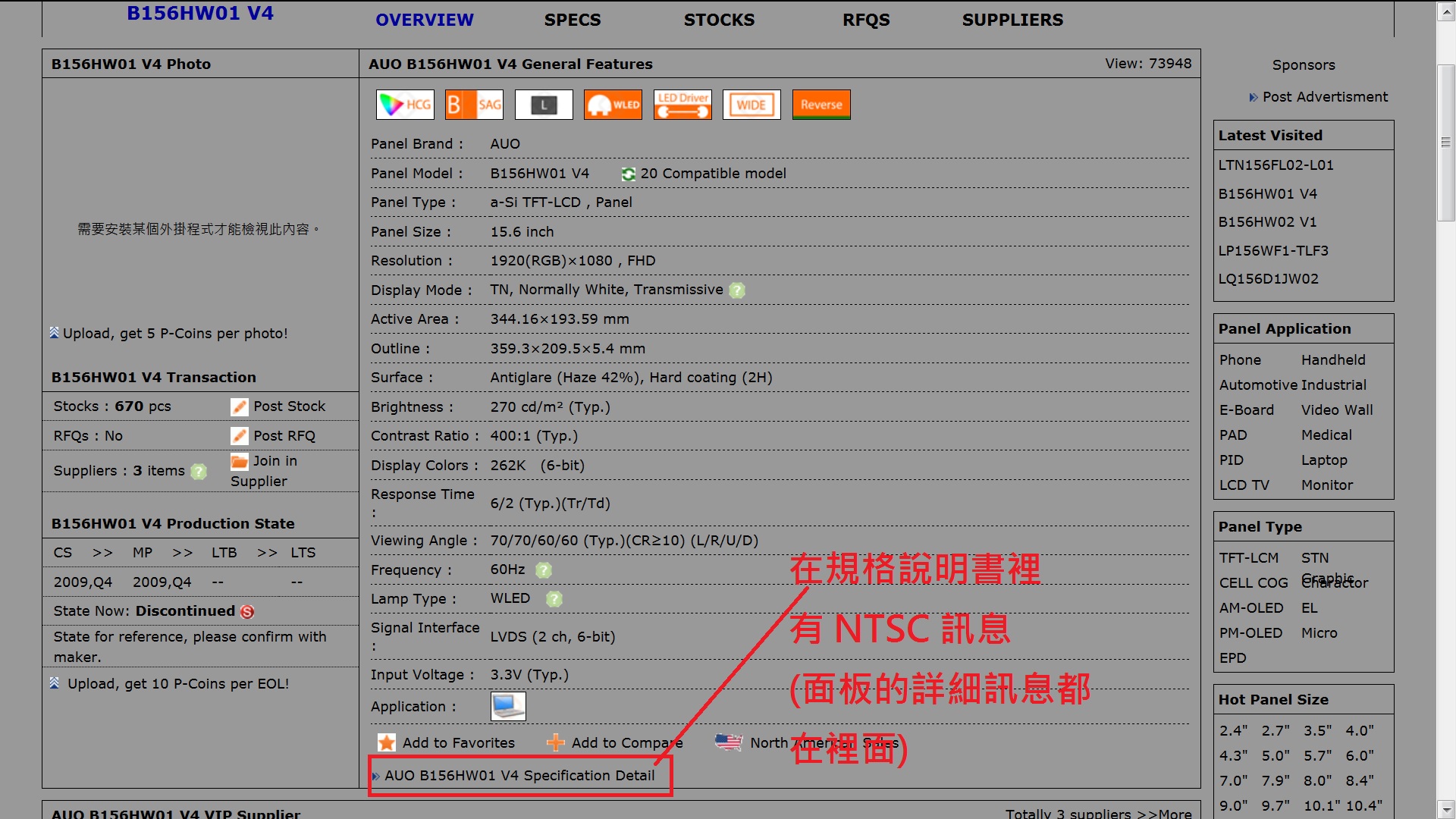Screen dimensions: 1456x819
Task: Click Upload, get 10 P-Coins per EOL
Action: click(x=178, y=684)
